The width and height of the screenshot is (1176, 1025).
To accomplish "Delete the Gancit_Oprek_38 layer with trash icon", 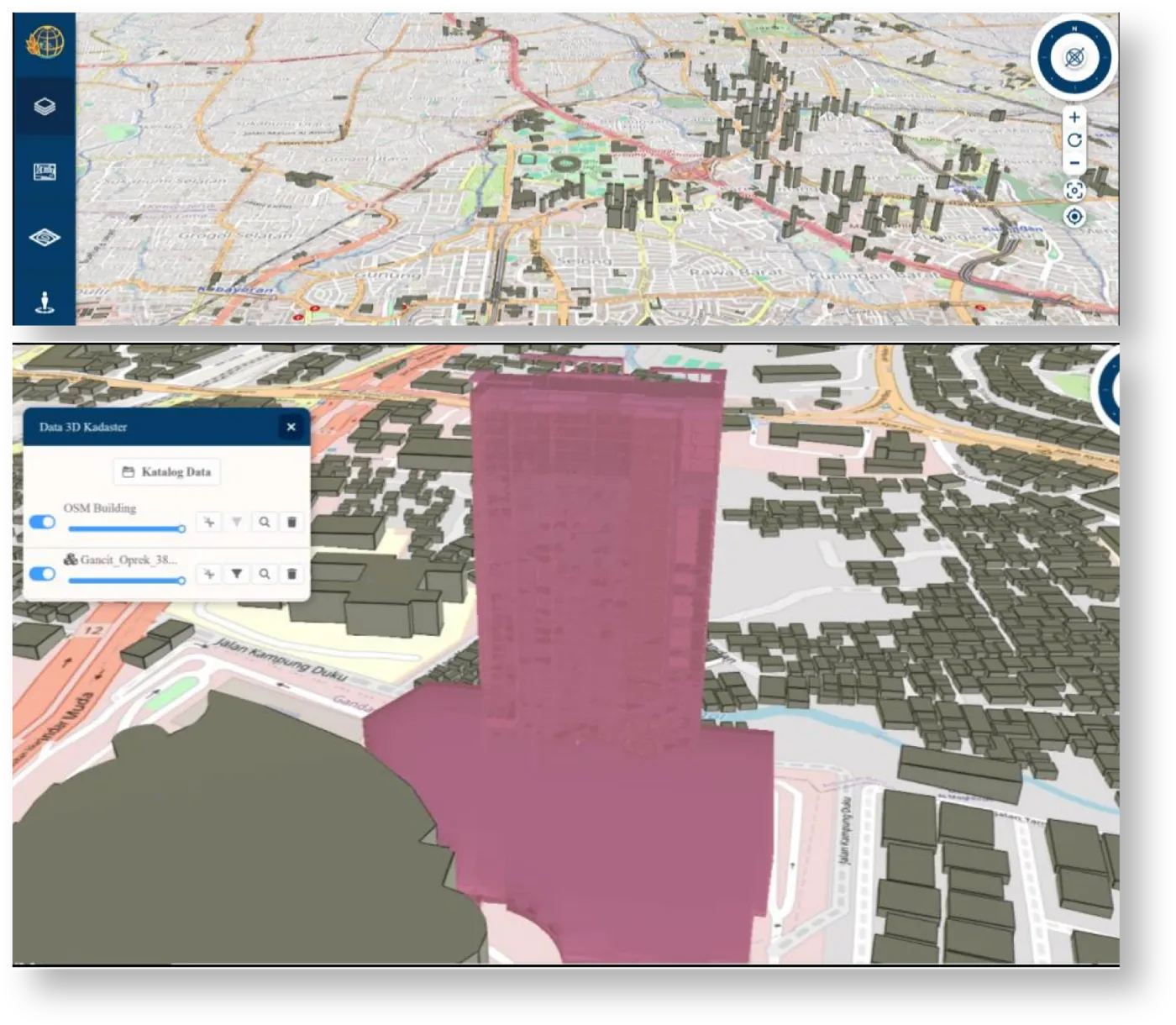I will 291,574.
